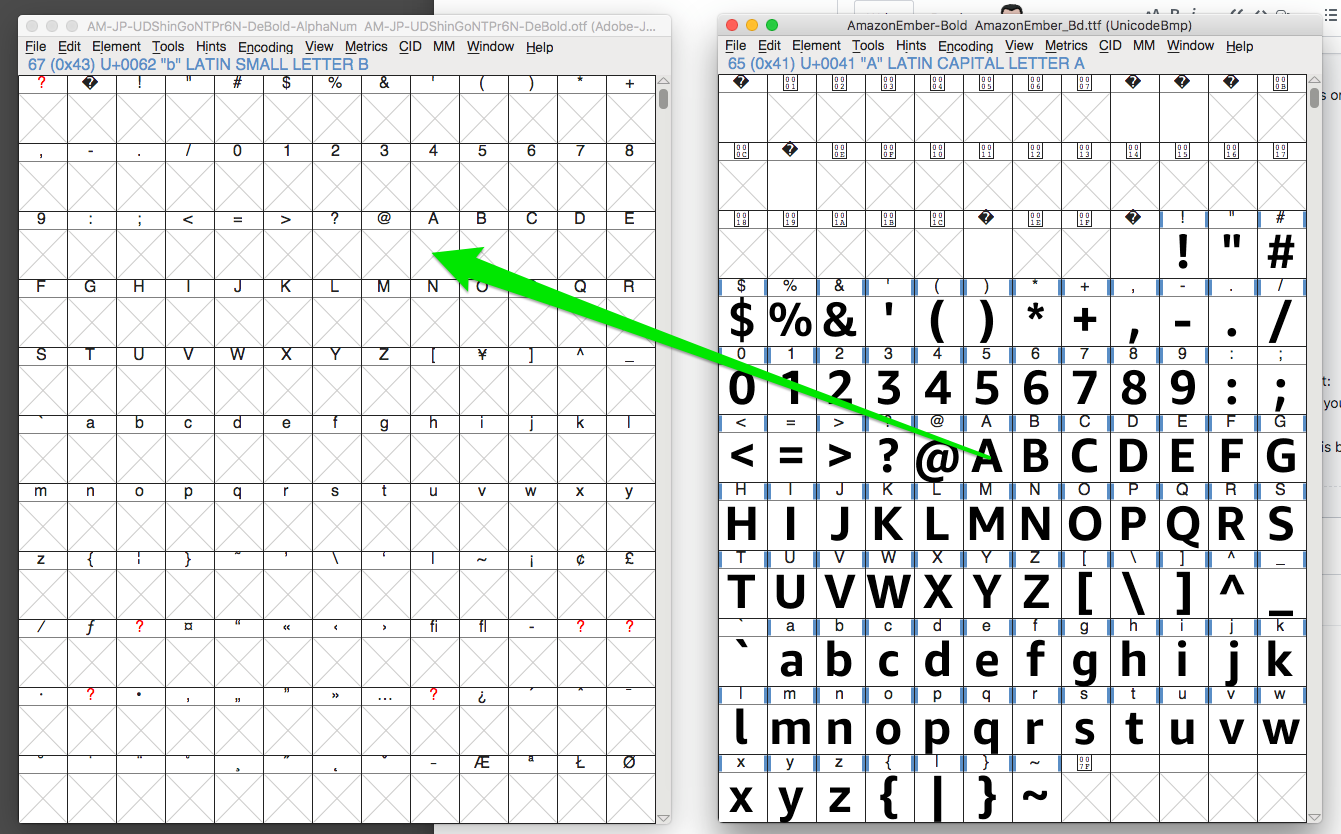Select the "@" glyph in AmazonEmber-Bold

938,455
